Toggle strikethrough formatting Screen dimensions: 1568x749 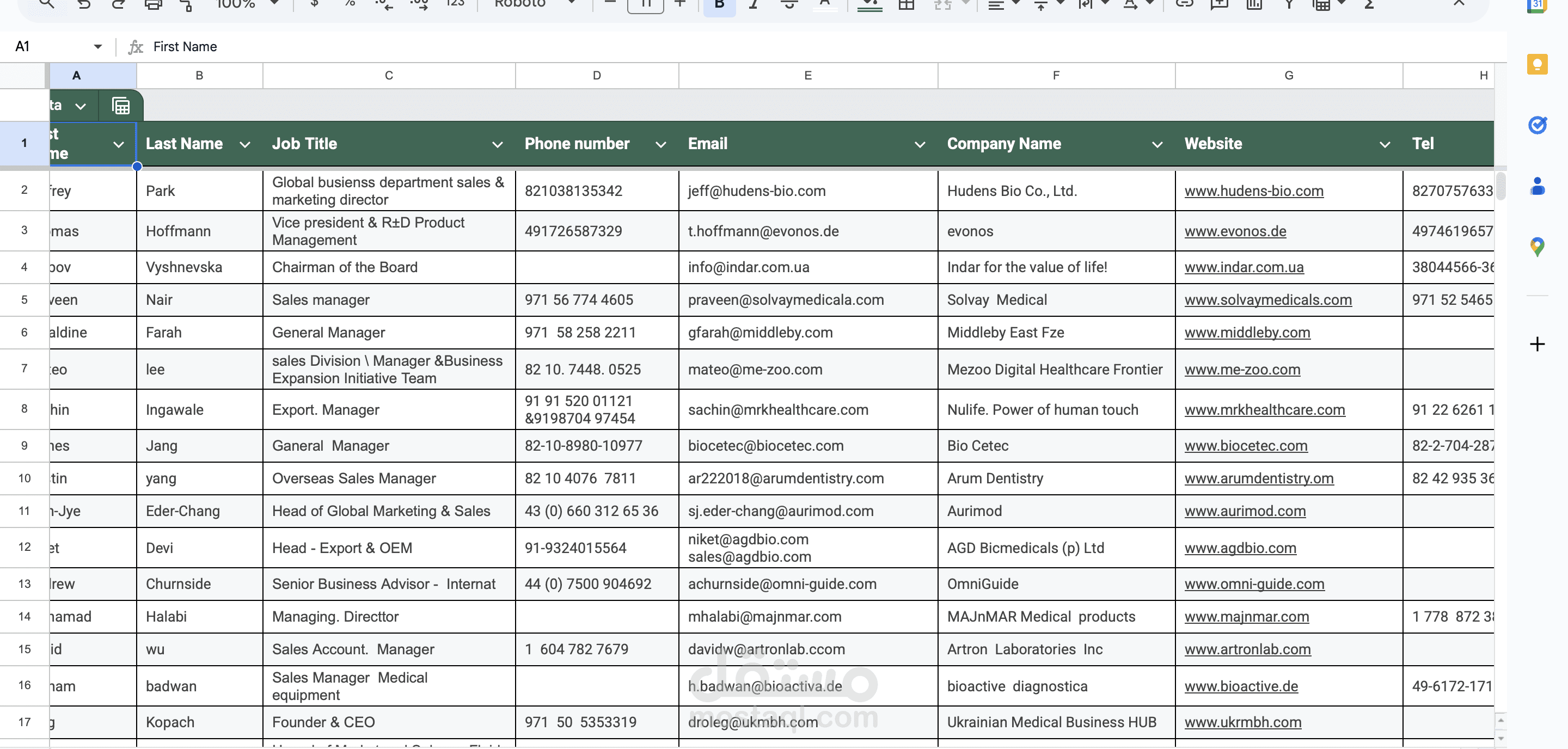(789, 4)
